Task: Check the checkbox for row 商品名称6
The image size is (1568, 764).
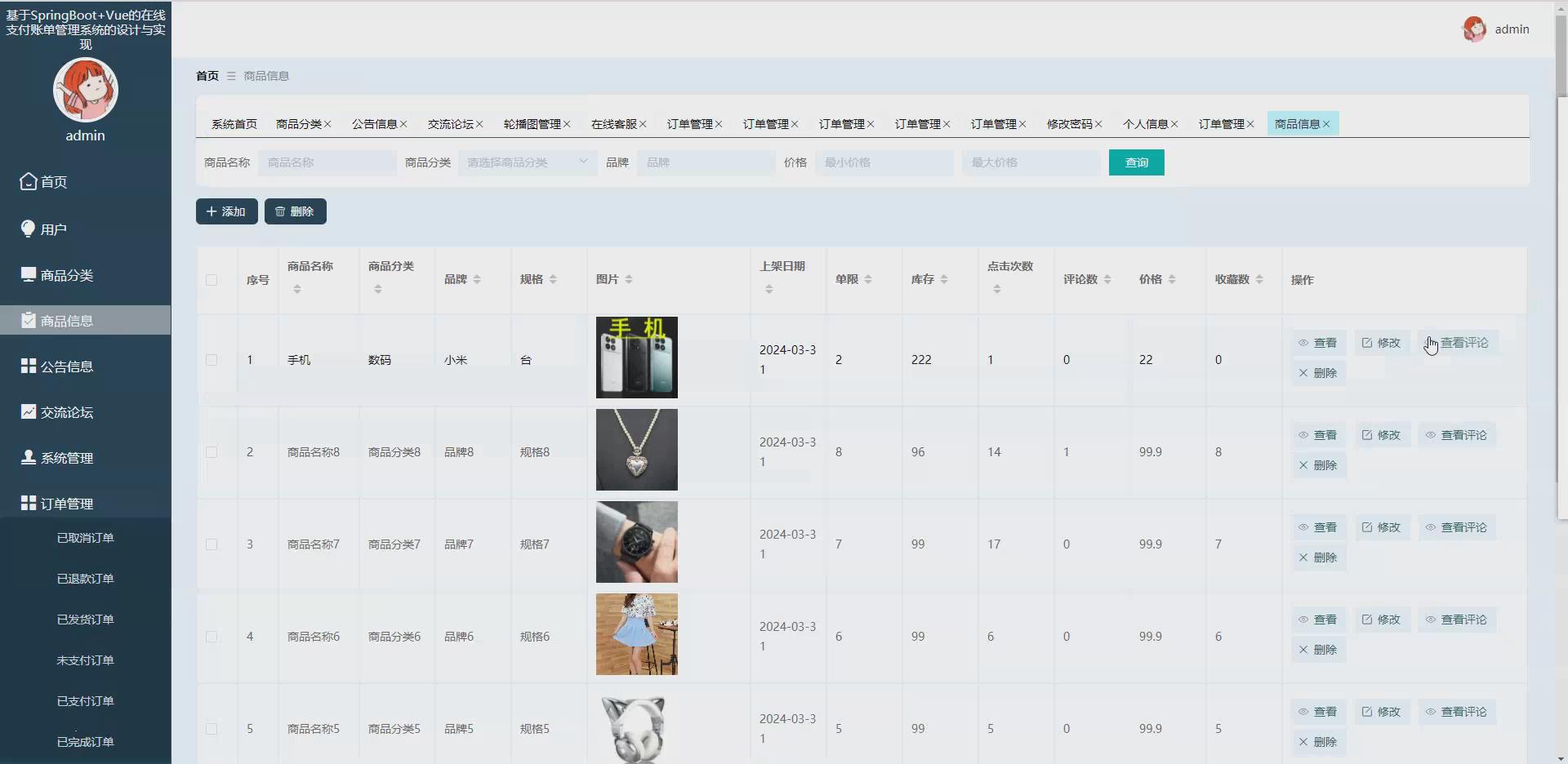Action: pyautogui.click(x=212, y=637)
